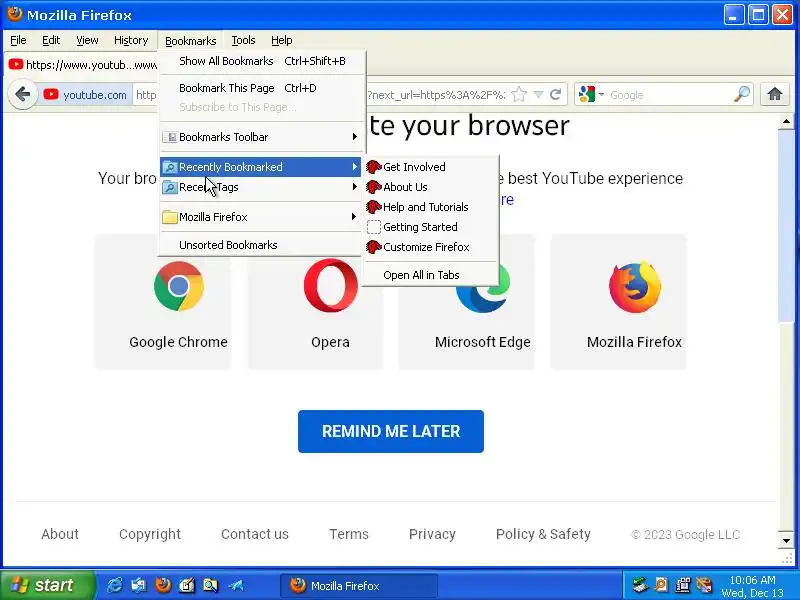This screenshot has width=800, height=600.
Task: Click the Mozilla Firefox browser logo
Action: pos(635,287)
